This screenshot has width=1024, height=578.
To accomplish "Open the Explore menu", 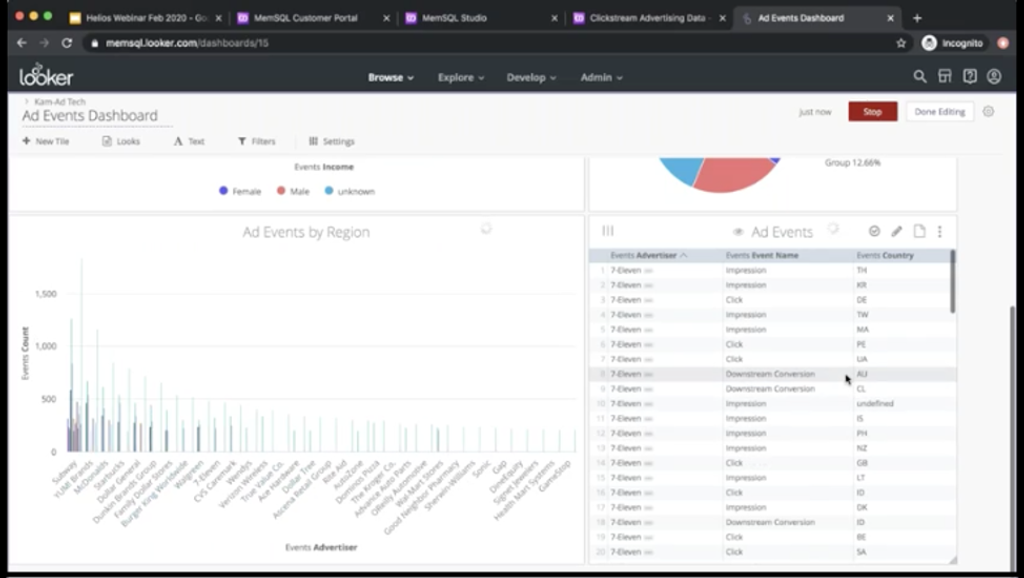I will click(x=460, y=77).
